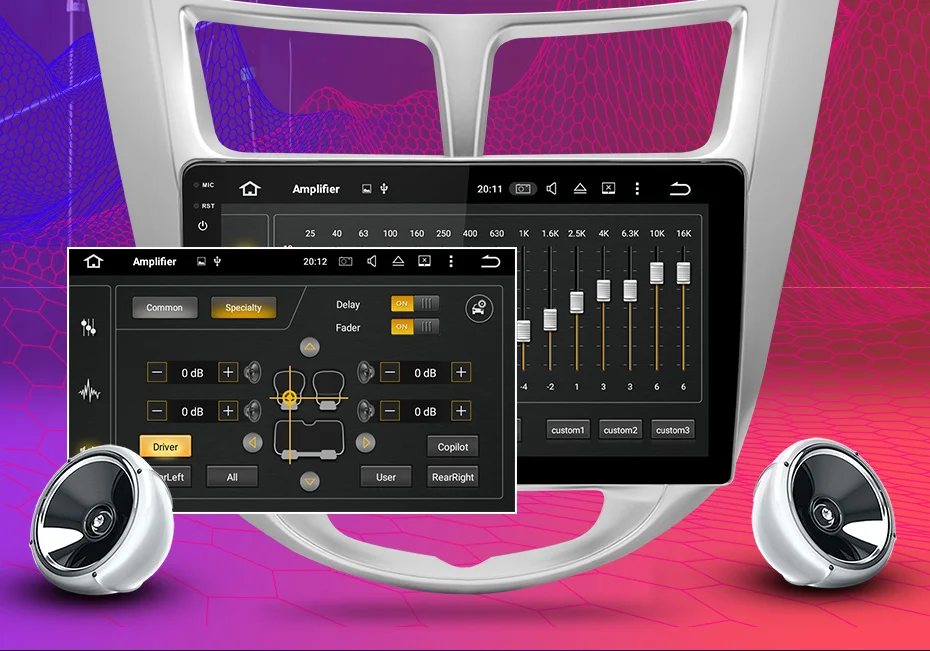This screenshot has height=651, width=930.
Task: Choose custom1 equalizer preset
Action: pos(568,430)
